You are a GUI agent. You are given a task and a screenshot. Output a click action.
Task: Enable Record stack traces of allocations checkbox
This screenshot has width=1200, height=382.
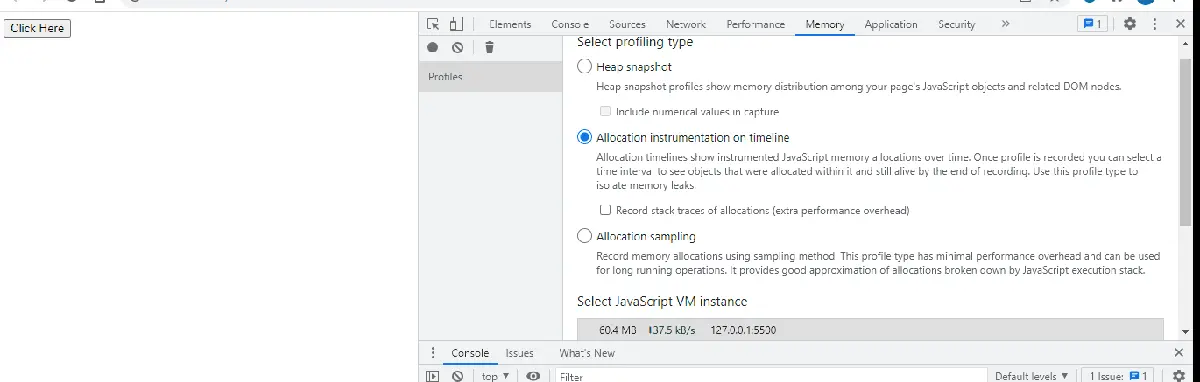coord(605,210)
